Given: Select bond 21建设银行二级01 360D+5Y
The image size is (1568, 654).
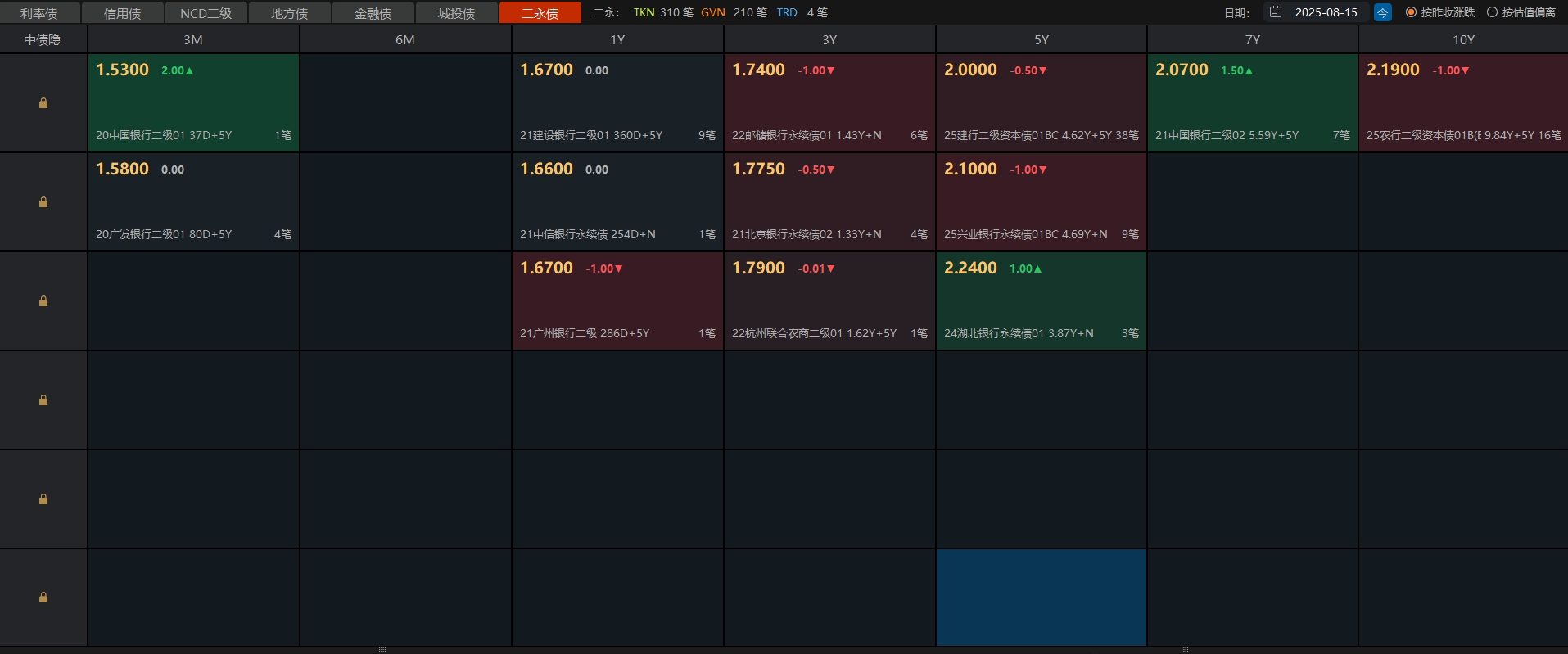Looking at the screenshot, I should coord(591,135).
